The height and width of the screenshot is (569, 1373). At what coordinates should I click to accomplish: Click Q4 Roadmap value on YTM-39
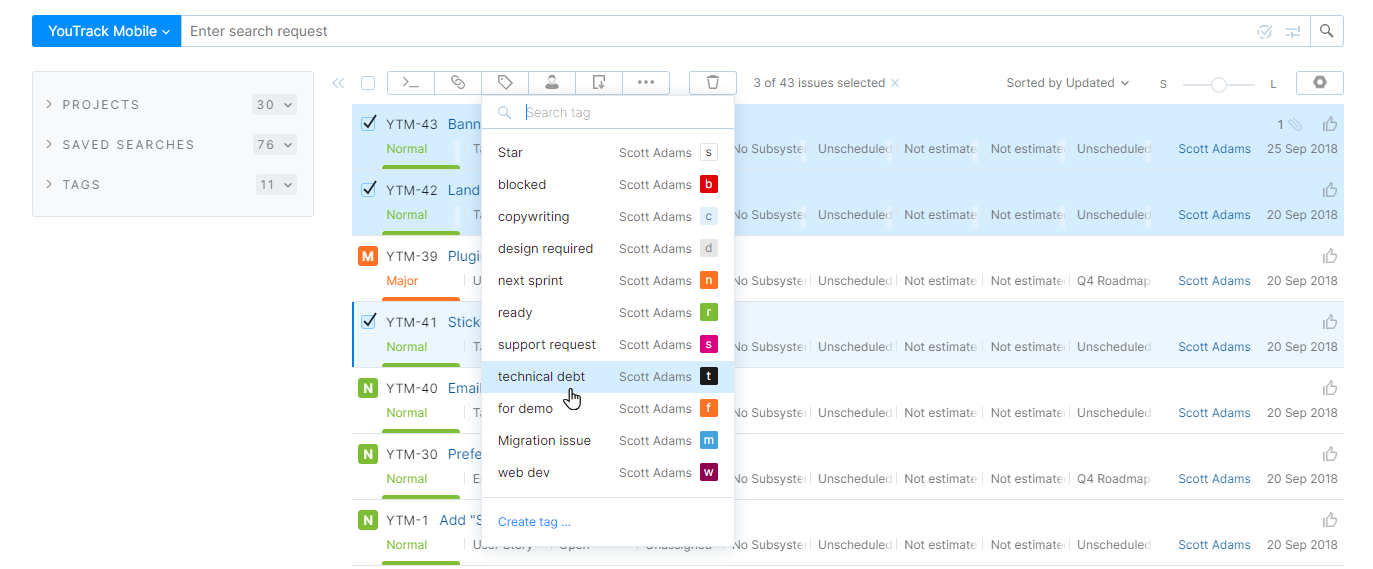(x=1113, y=281)
